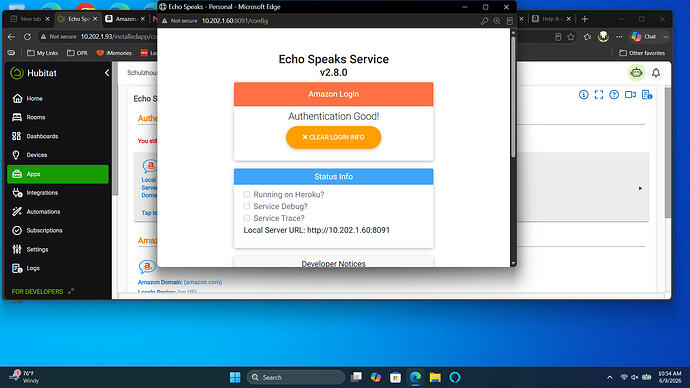Collapse the Hubitat sidebar chevron
Screen dimensions: 690x388
pyautogui.click(x=107, y=73)
